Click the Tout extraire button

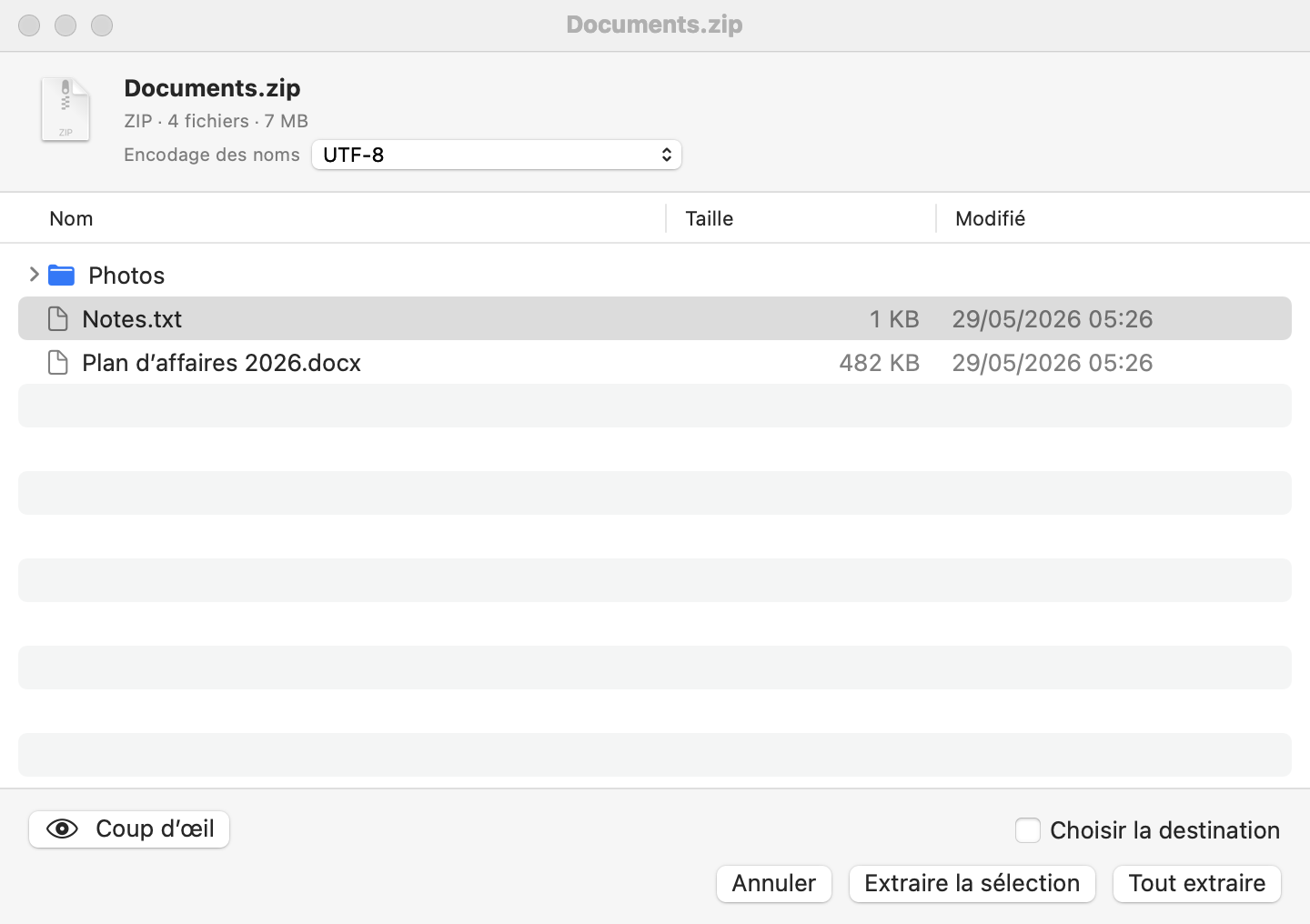point(1197,883)
